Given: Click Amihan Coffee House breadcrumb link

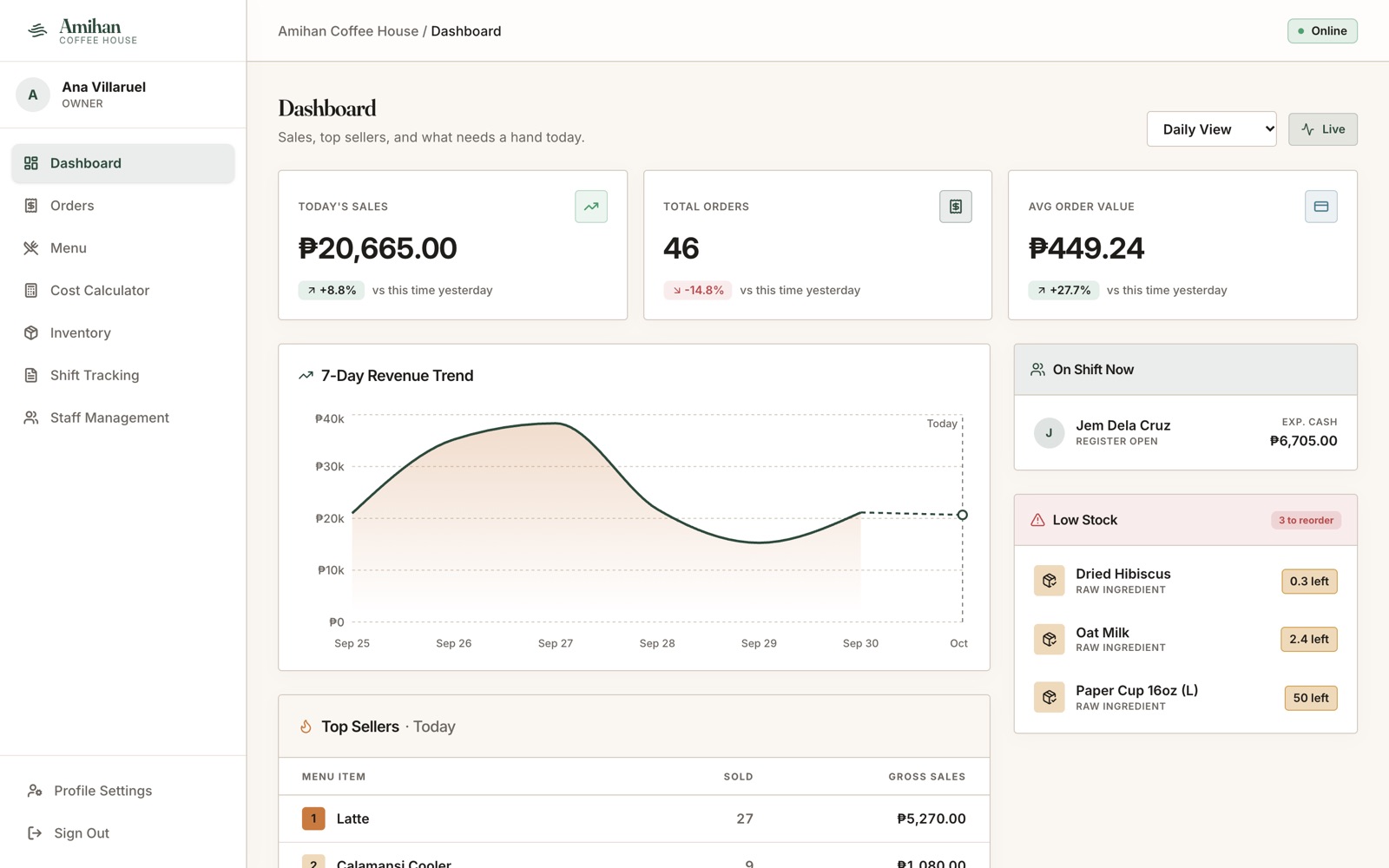Looking at the screenshot, I should click(348, 31).
